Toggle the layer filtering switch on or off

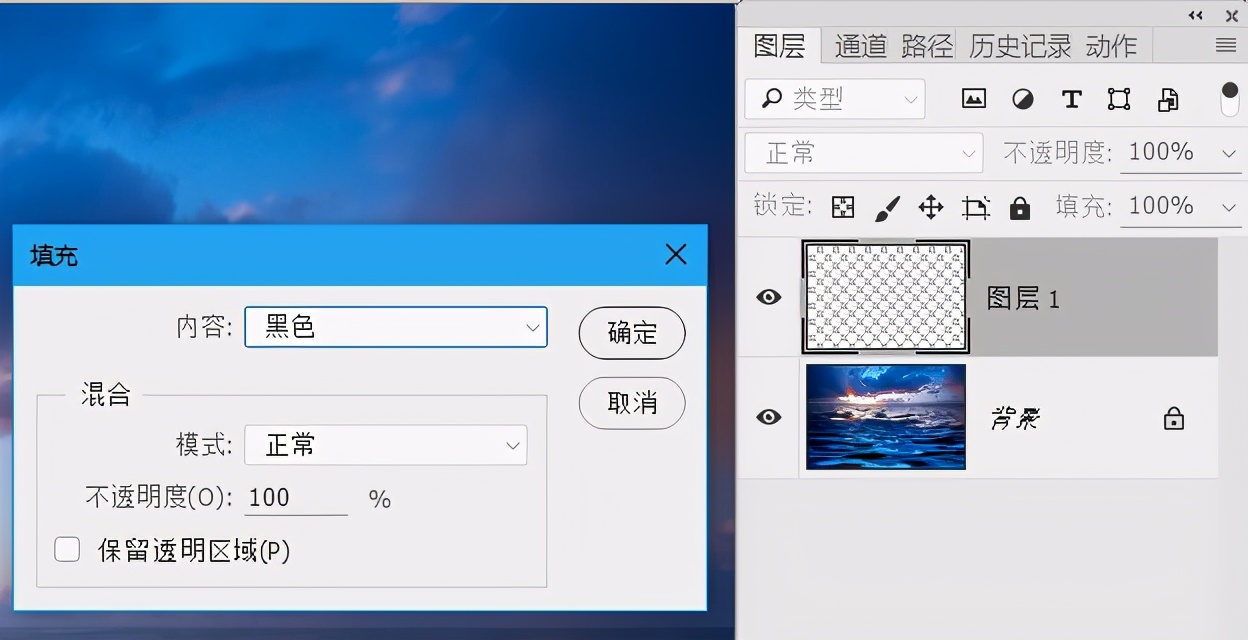click(1230, 99)
